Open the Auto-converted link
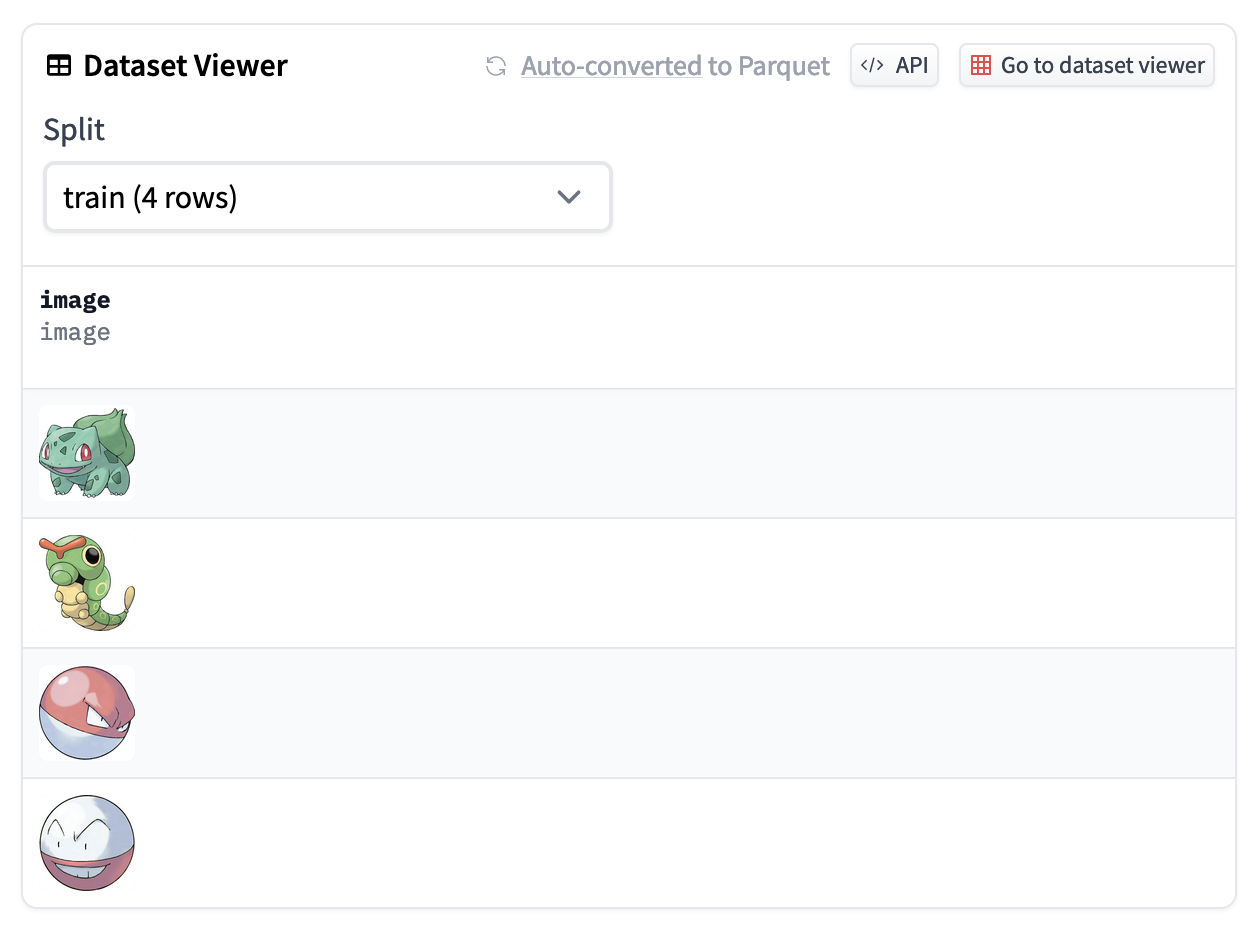This screenshot has width=1252, height=930. point(611,66)
